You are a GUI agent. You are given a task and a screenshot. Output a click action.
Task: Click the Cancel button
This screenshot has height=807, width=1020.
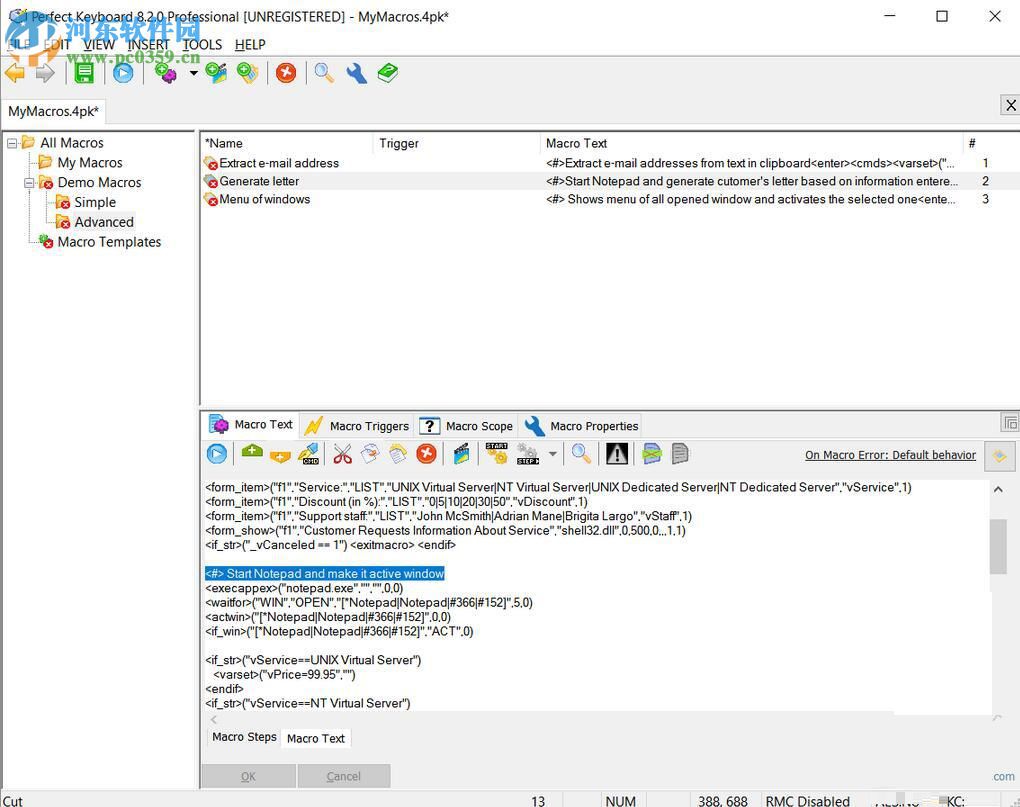pos(343,776)
